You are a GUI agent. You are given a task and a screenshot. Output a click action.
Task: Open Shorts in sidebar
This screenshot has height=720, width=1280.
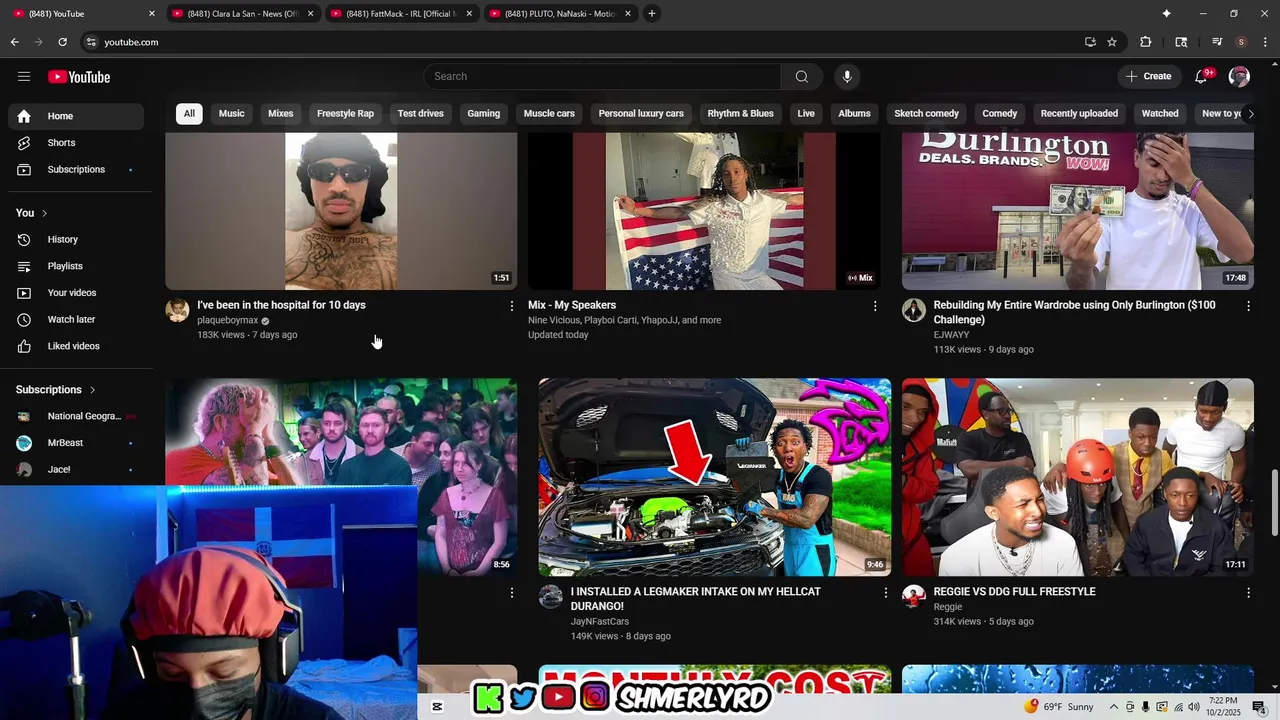[76, 143]
